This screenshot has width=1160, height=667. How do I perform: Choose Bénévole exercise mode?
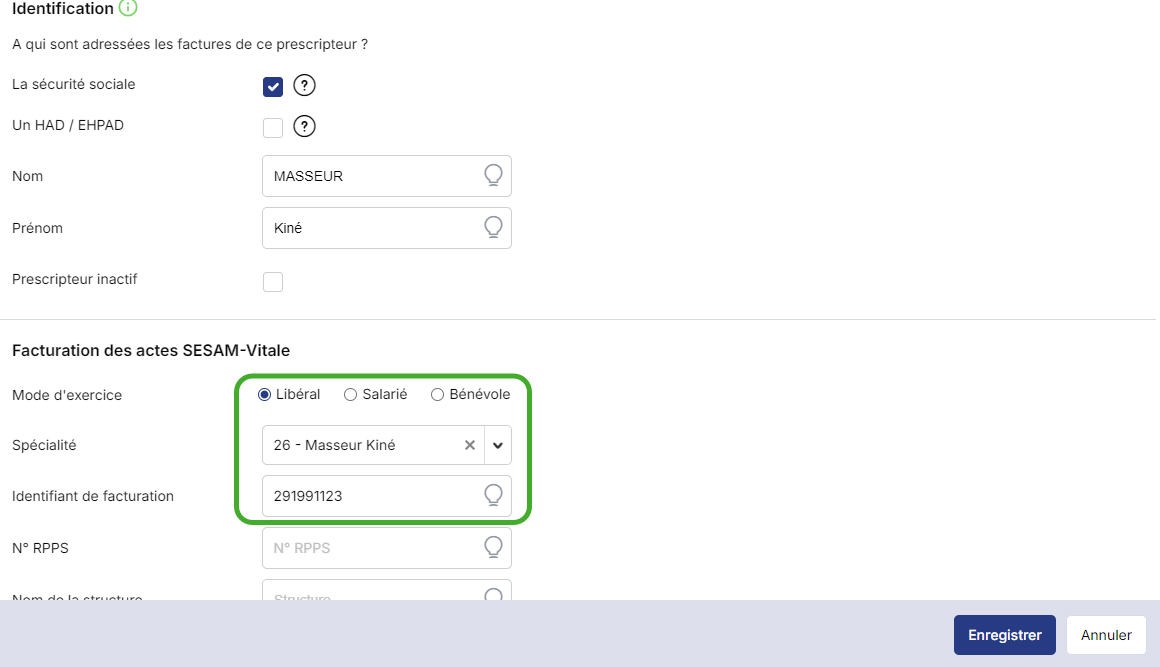click(437, 395)
